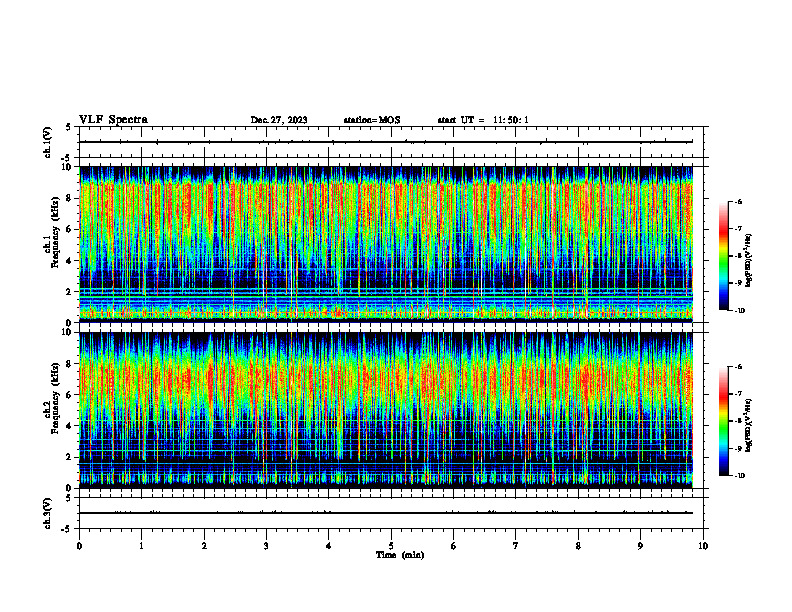This screenshot has height=612, width=792.
Task: Click the ch.1 power colorbar gradient
Action: [724, 256]
